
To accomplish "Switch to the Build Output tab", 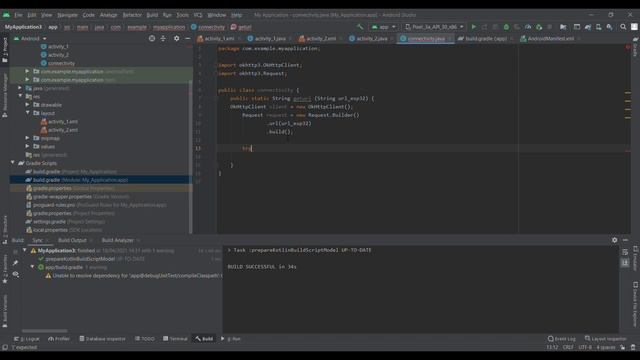I will tap(72, 240).
